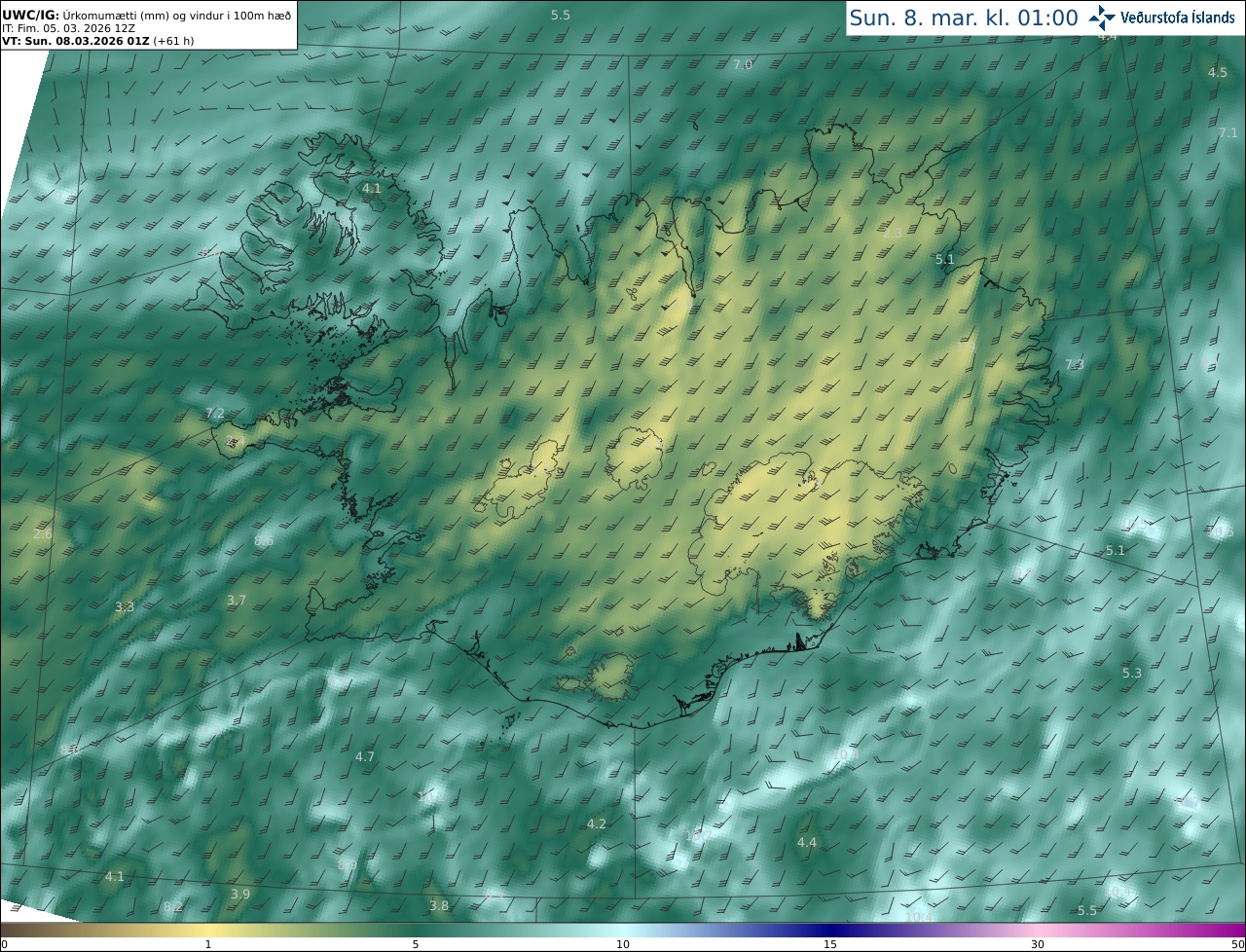
Task: Click the 'Sun. 8. mar. kl. 01:00' timestamp
Action: pos(964,18)
